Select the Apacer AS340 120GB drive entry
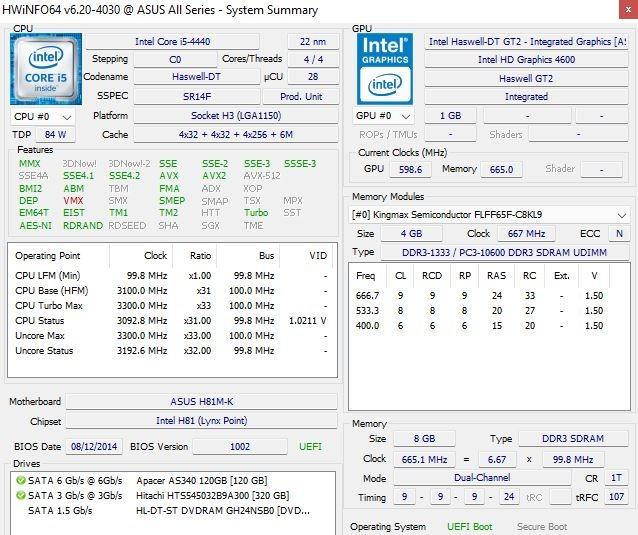Viewport: 638px width, 535px height. (202, 481)
